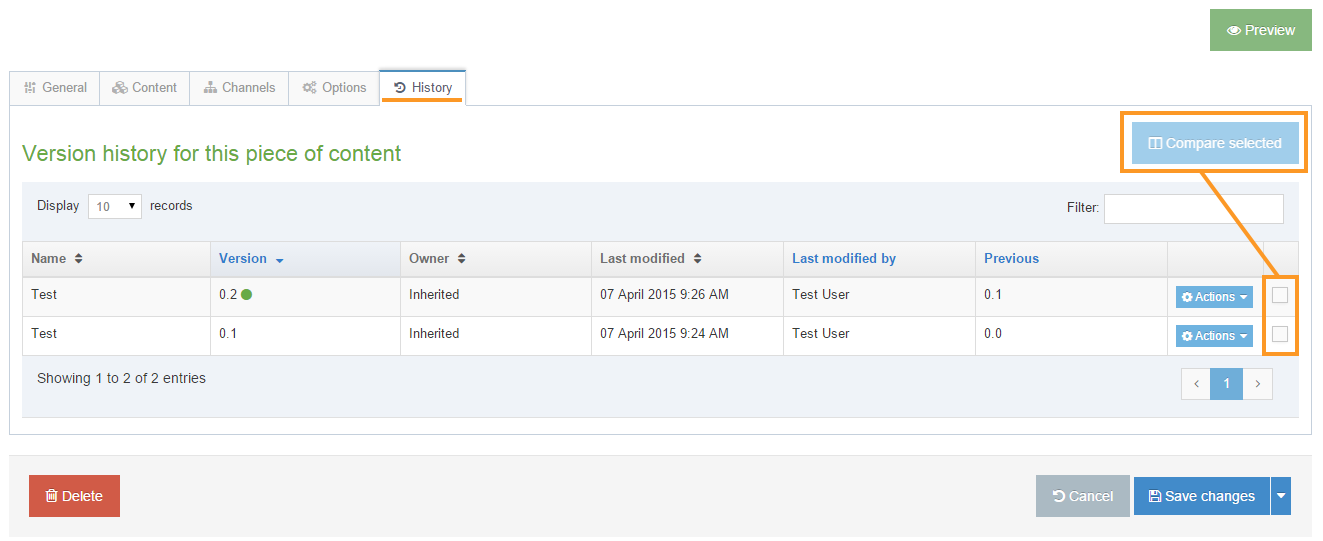Sort by Owner column arrows icon
The image size is (1323, 541).
pos(461,259)
